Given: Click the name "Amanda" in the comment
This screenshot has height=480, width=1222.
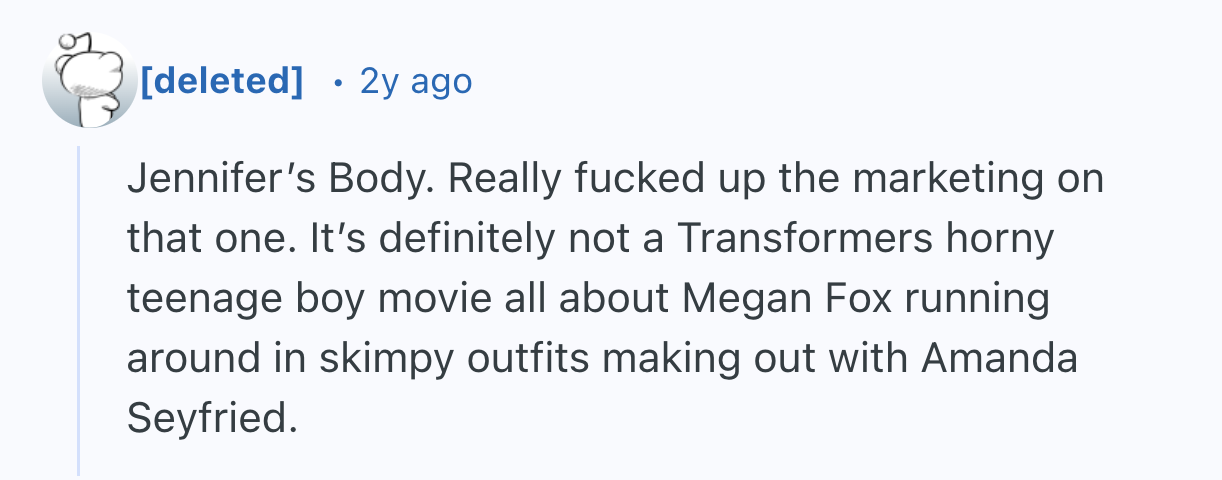Looking at the screenshot, I should [999, 359].
